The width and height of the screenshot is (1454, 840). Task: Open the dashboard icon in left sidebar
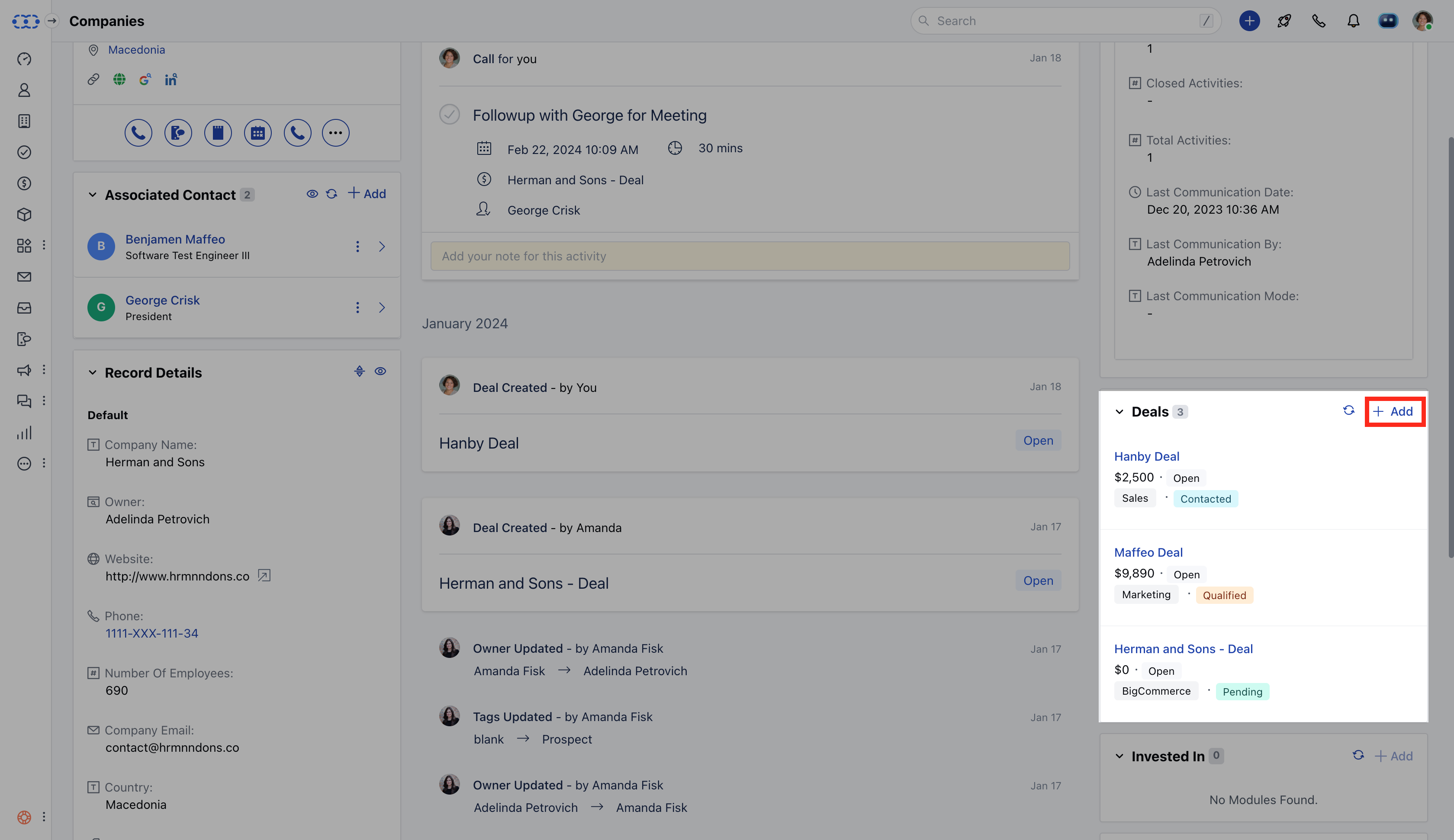24,59
